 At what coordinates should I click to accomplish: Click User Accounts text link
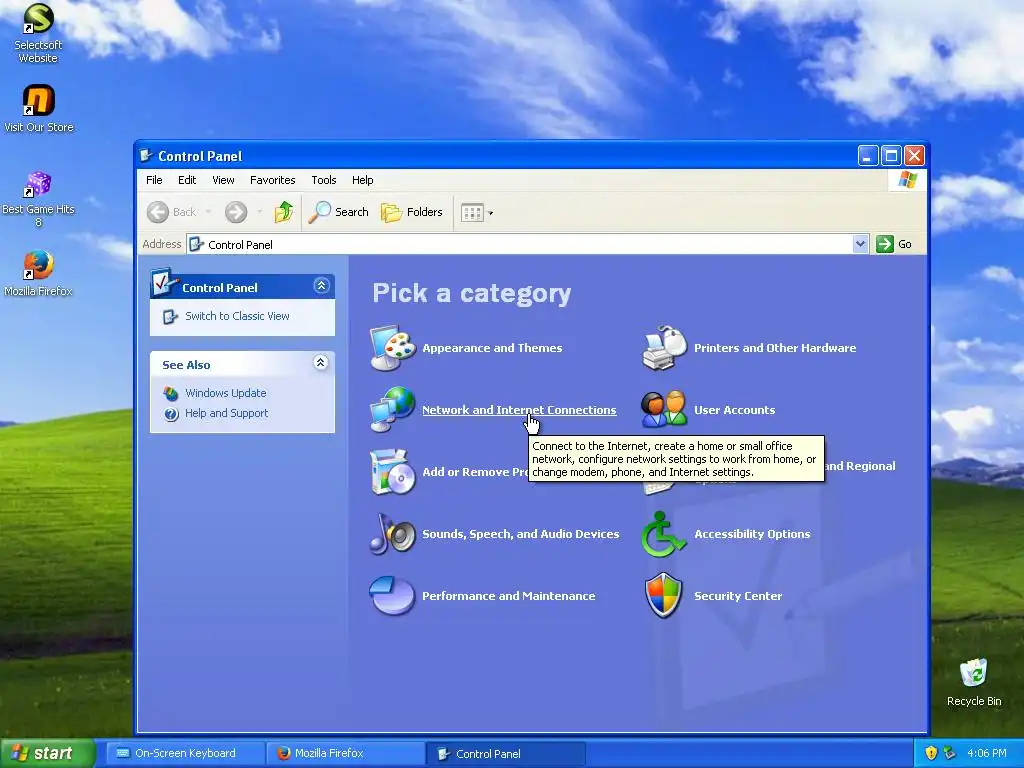[734, 410]
